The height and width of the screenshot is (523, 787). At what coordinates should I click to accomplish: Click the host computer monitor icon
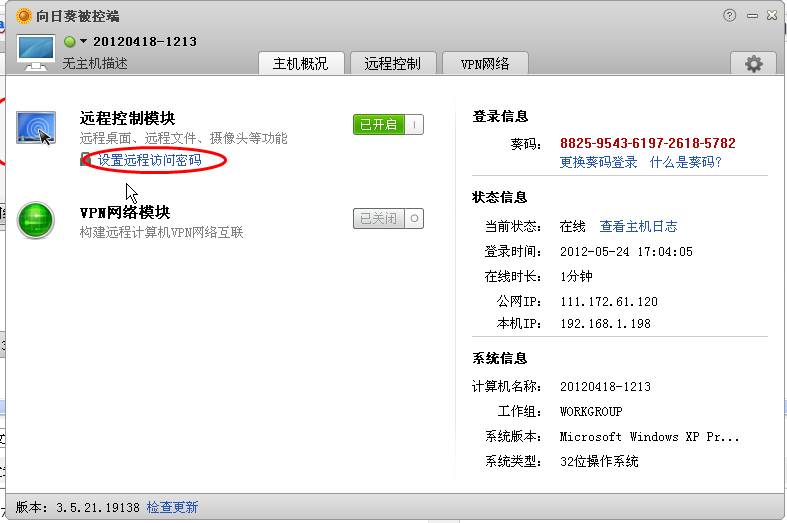(35, 53)
